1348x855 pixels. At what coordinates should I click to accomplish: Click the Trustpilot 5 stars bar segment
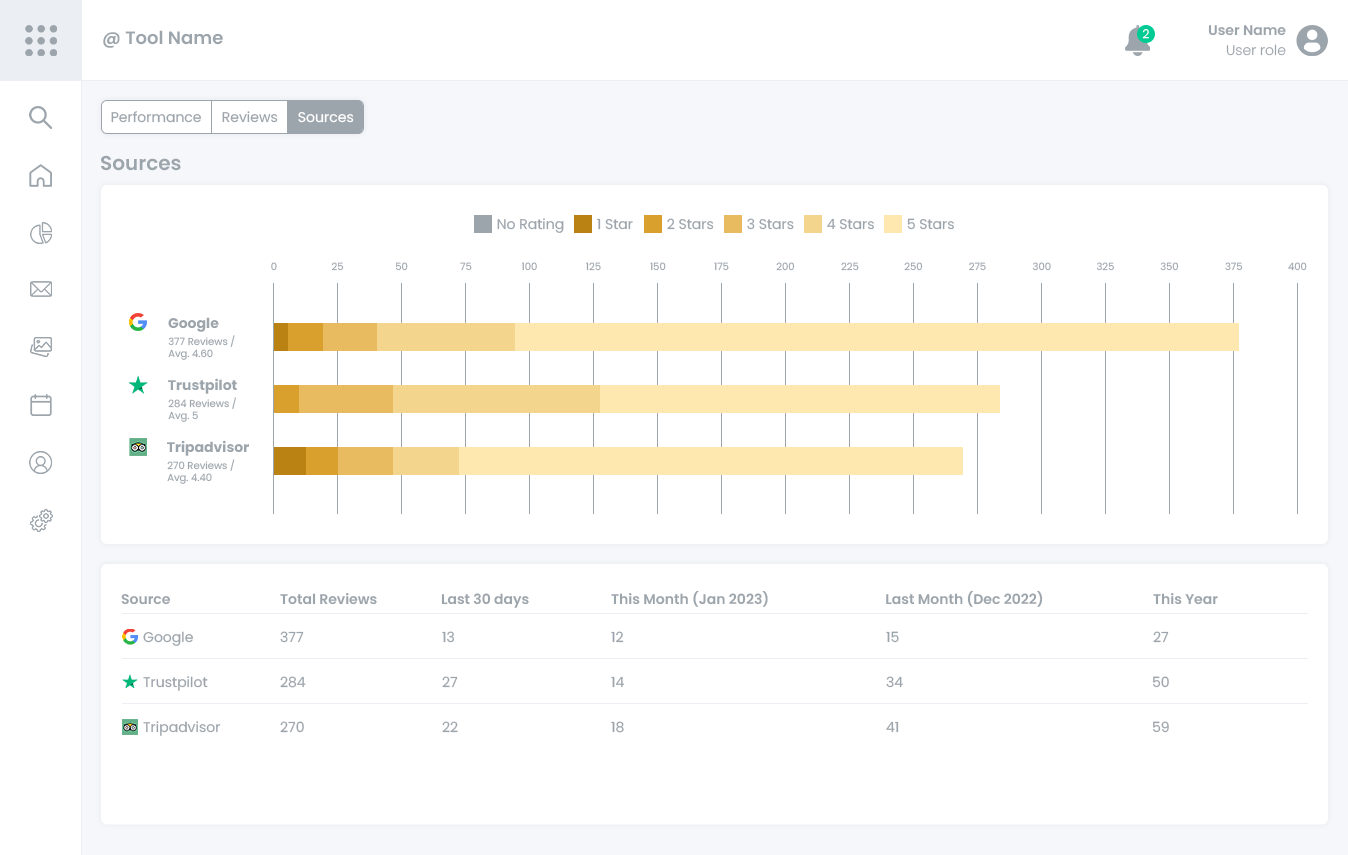(800, 399)
